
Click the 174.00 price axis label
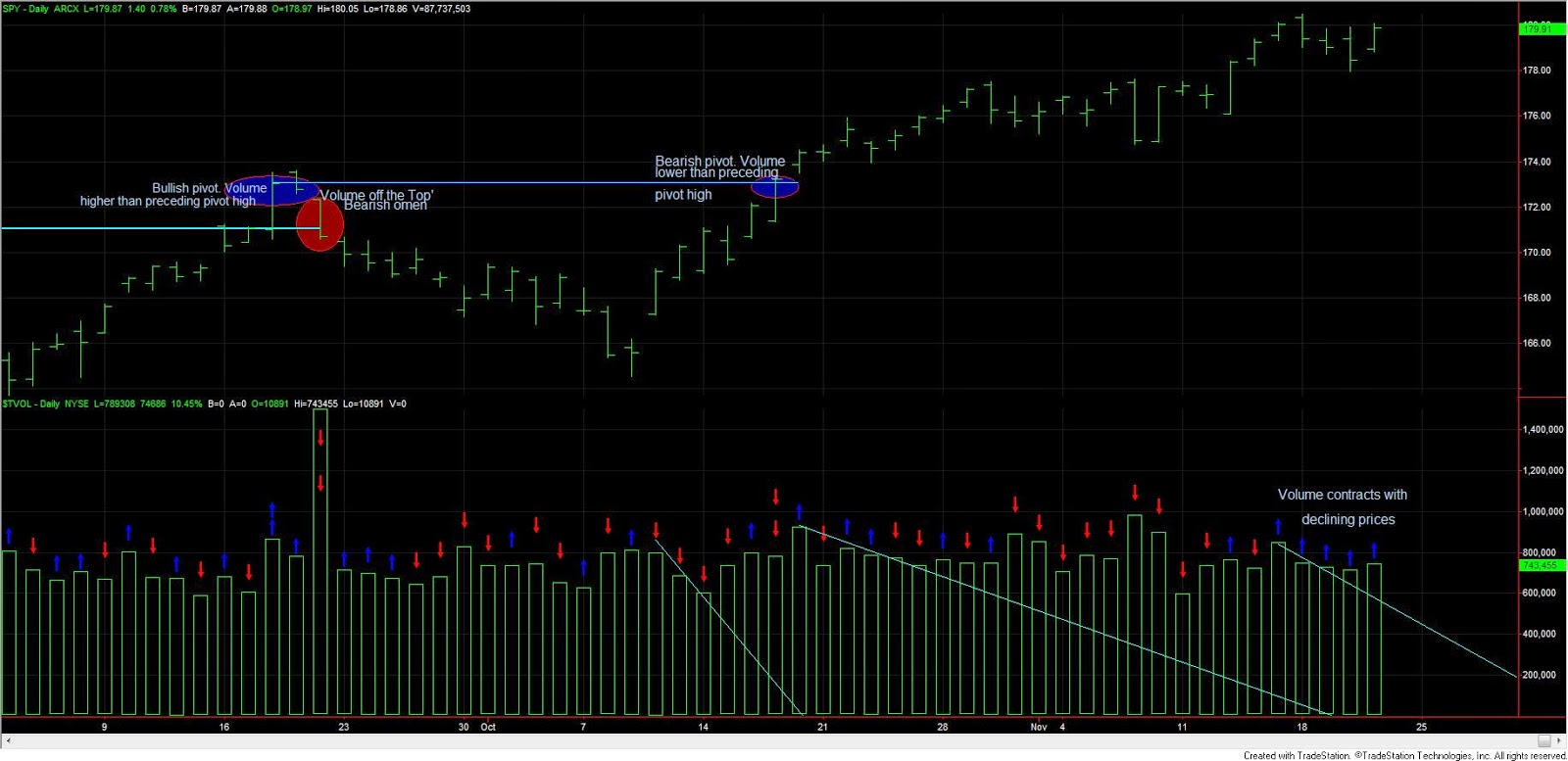coord(1537,162)
